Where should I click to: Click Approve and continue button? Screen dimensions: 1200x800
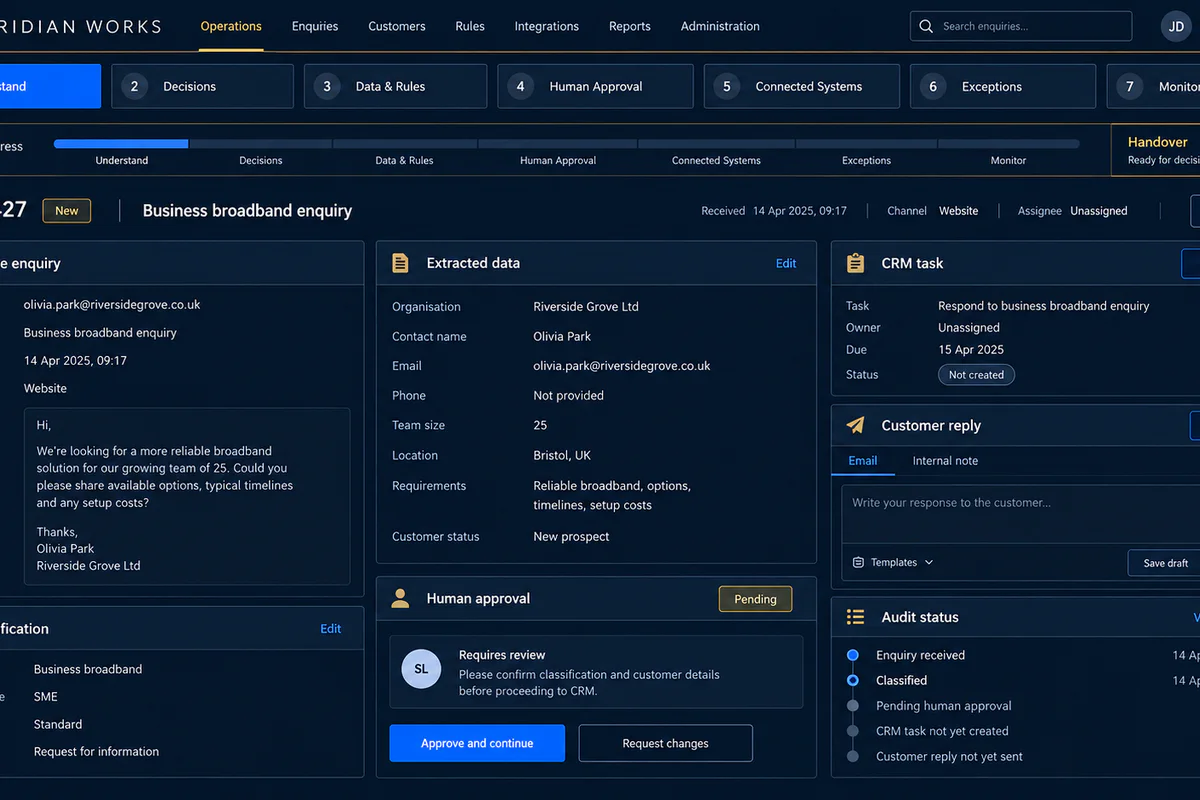click(477, 743)
